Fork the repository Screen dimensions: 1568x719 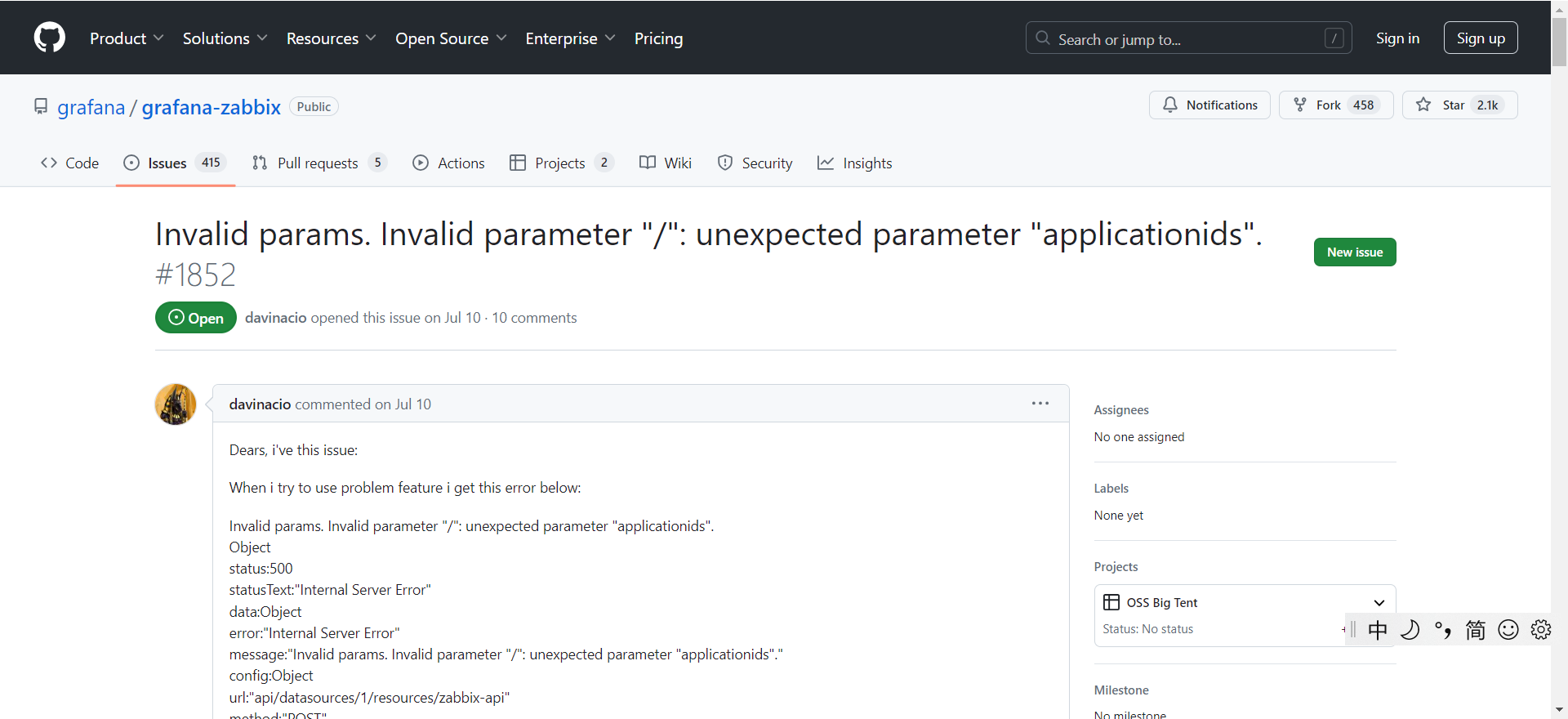tap(1335, 105)
